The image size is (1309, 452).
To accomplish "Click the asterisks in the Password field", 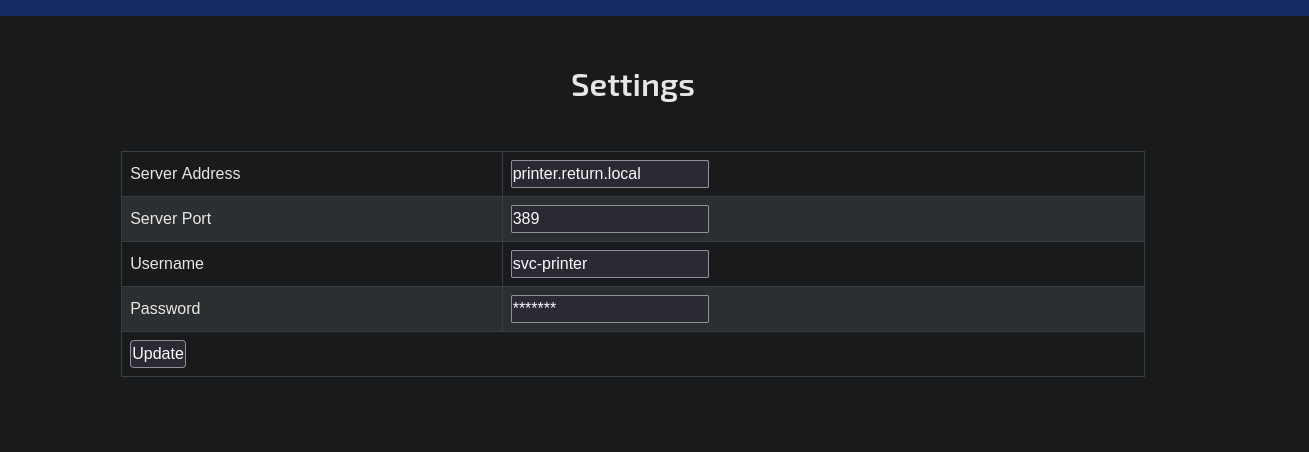I will pos(534,306).
